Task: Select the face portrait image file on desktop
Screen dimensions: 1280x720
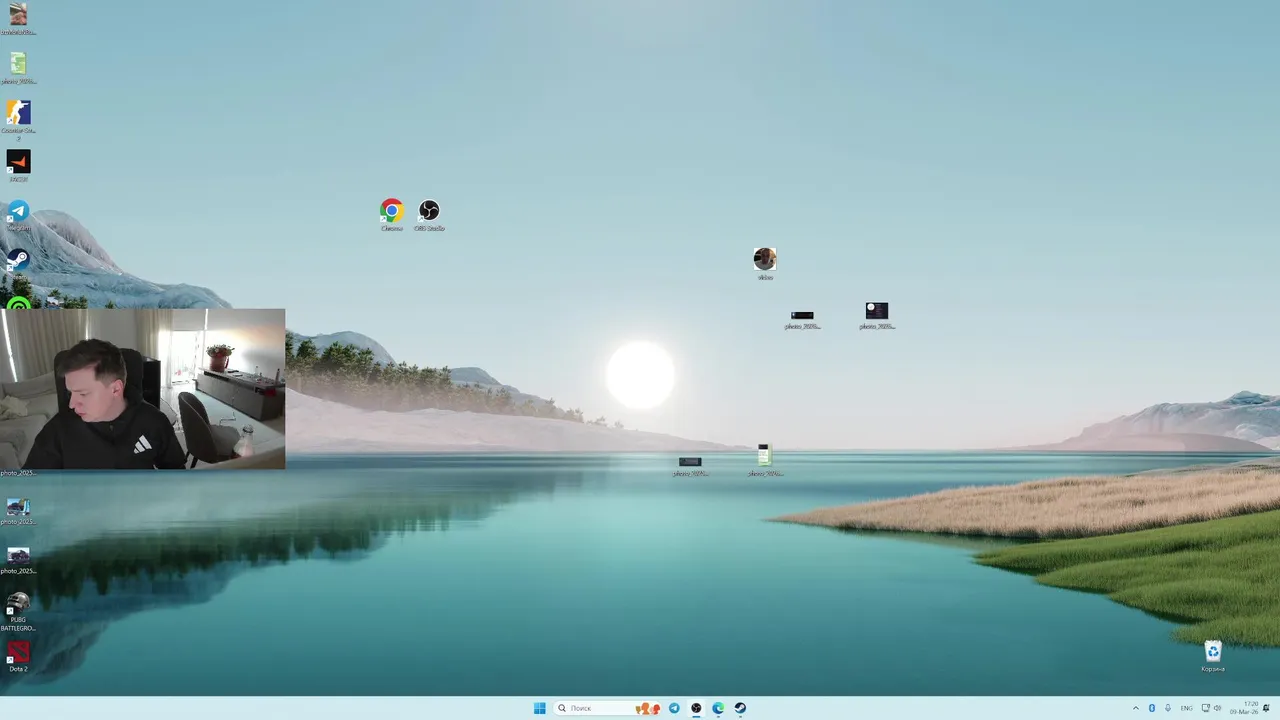Action: coord(765,264)
